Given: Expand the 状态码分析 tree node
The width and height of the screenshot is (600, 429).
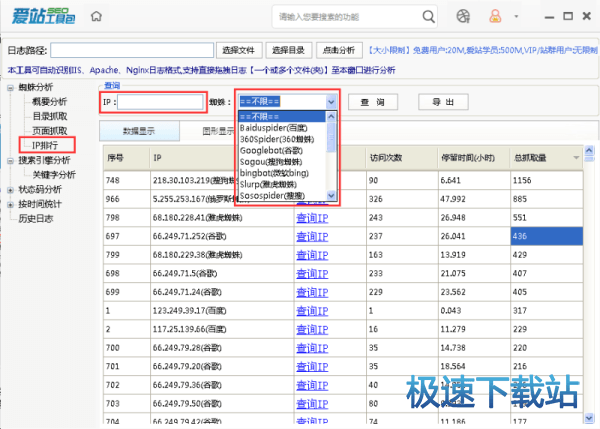Looking at the screenshot, I should (10, 190).
